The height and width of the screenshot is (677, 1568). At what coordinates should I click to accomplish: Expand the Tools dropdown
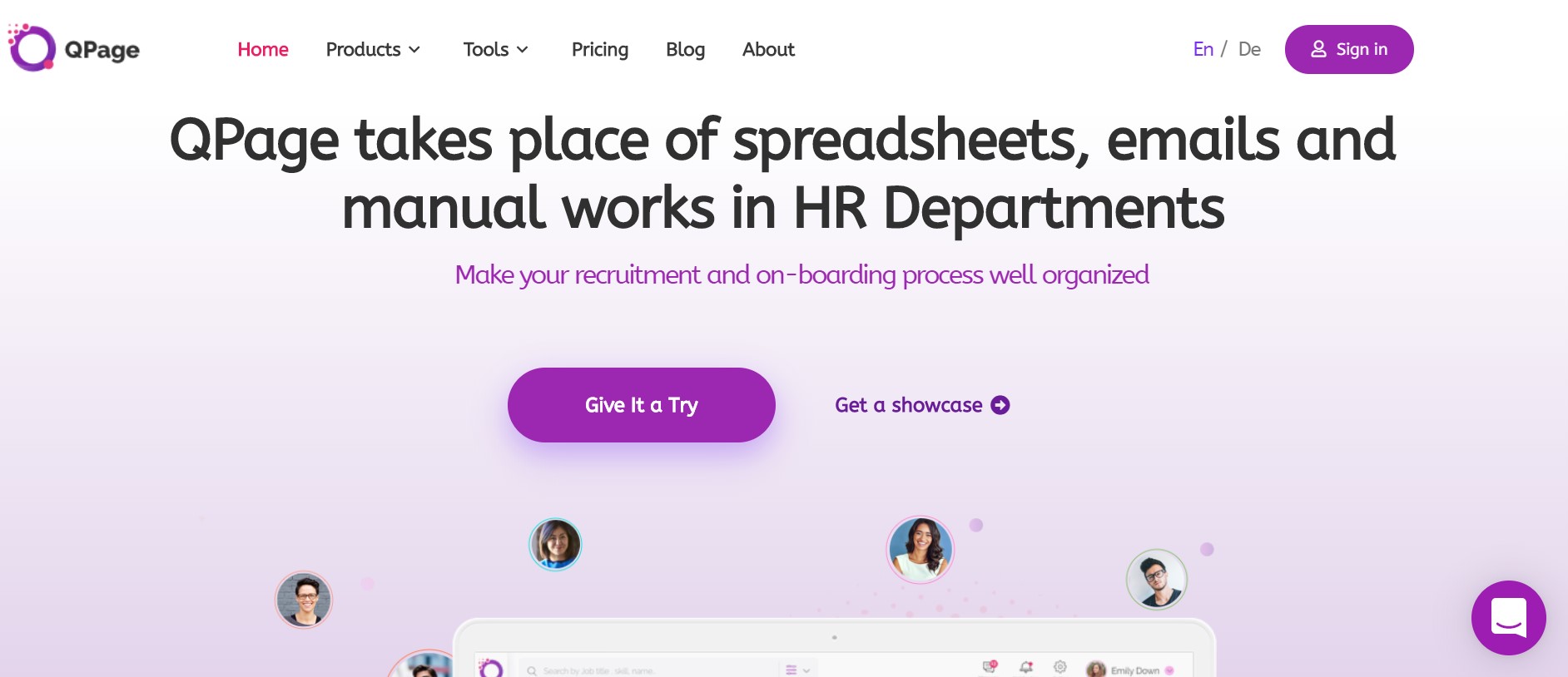(496, 49)
